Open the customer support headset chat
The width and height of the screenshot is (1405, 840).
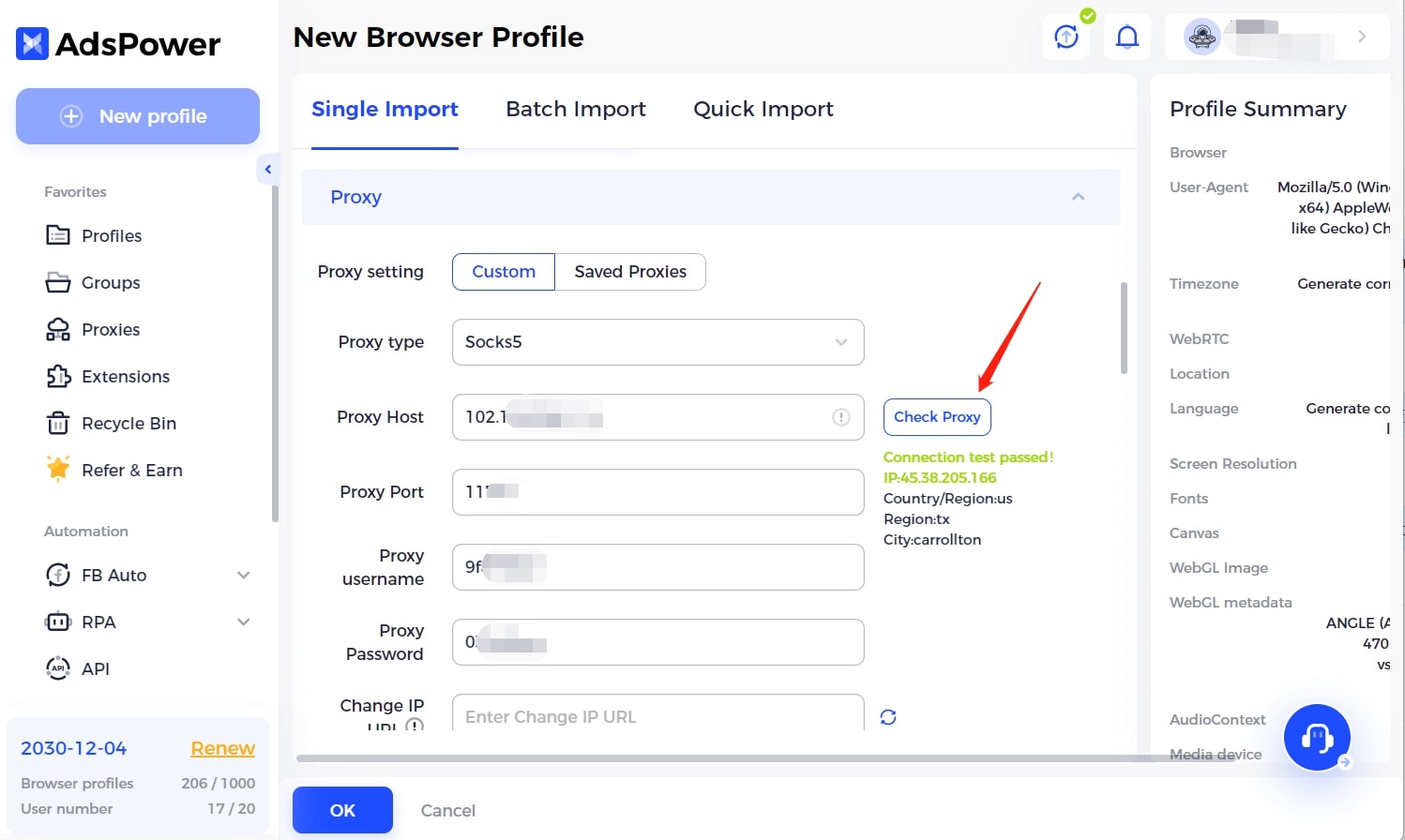[x=1316, y=738]
